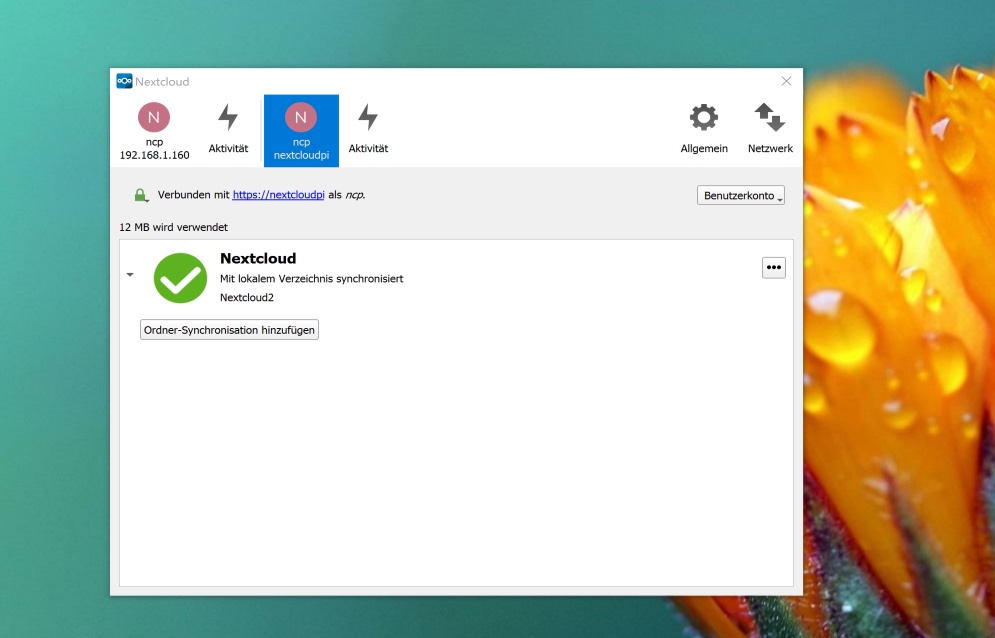Select the ncp nextcloudpi account tab
The height and width of the screenshot is (638, 995).
(301, 131)
